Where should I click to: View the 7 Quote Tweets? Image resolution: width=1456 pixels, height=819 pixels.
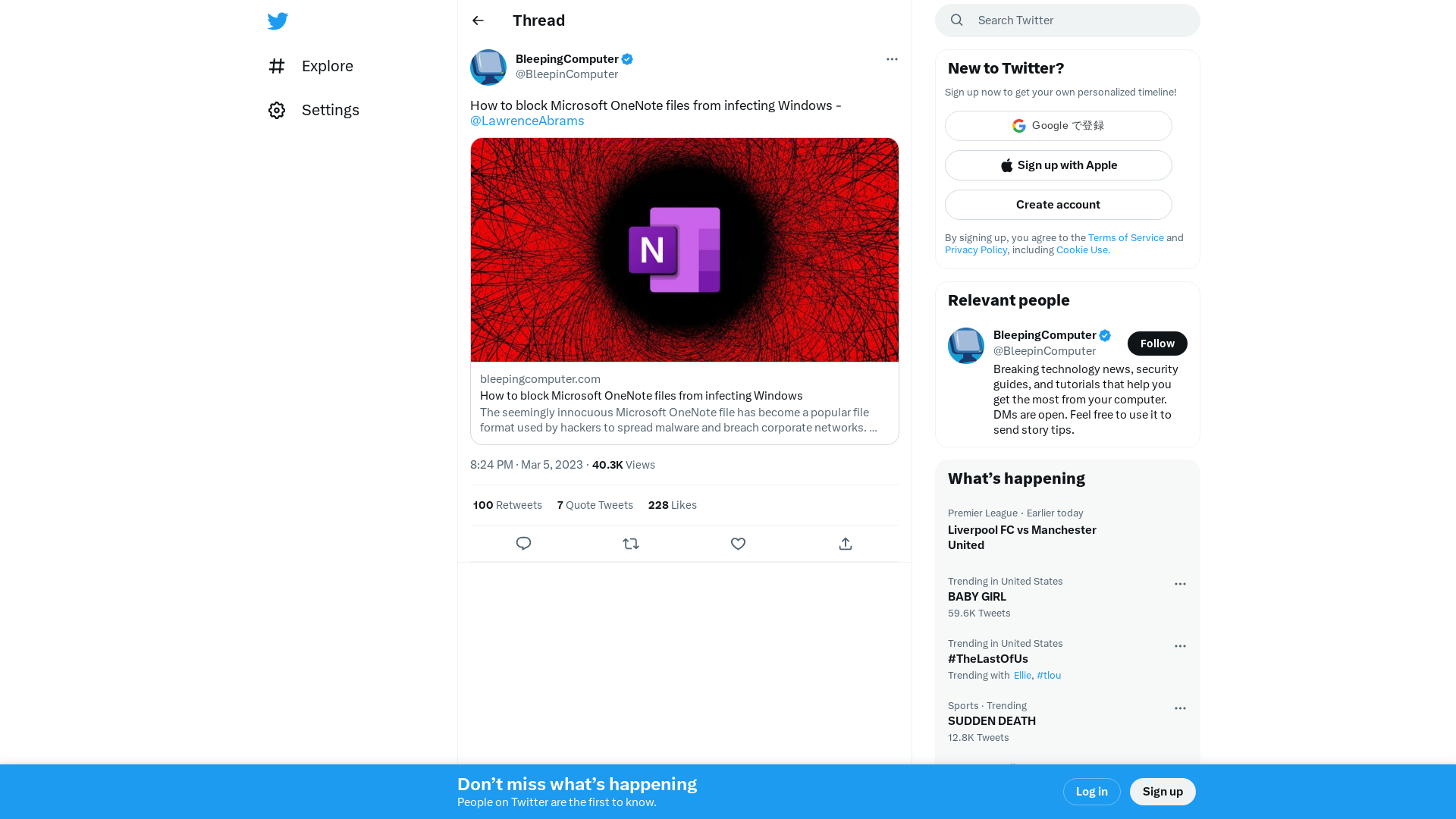595,505
